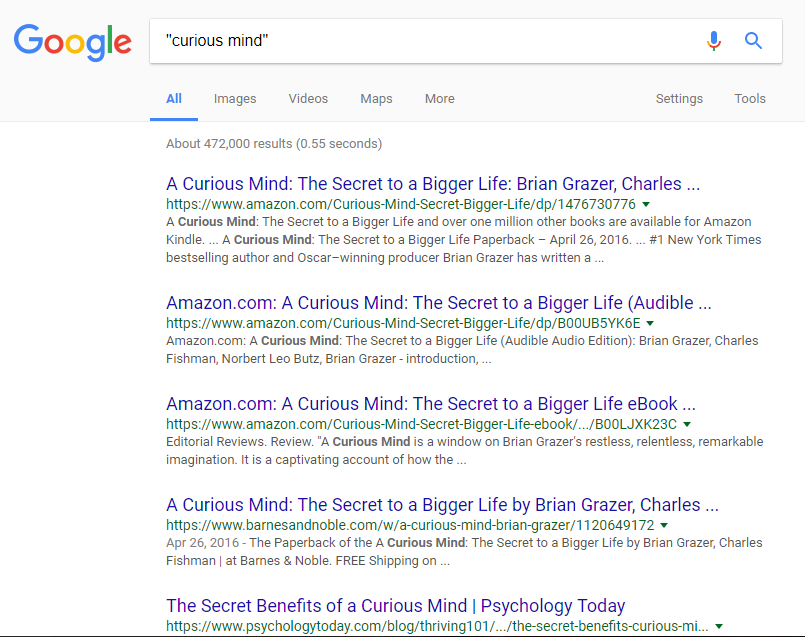Viewport: 805px width, 637px height.
Task: Expand arrow next to first amazon.com URL
Action: [x=646, y=204]
